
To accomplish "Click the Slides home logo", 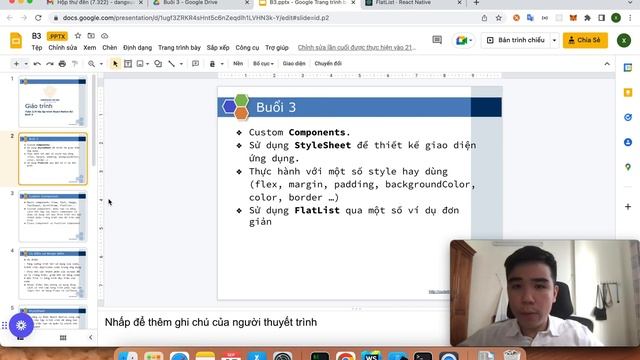I will tap(16, 41).
